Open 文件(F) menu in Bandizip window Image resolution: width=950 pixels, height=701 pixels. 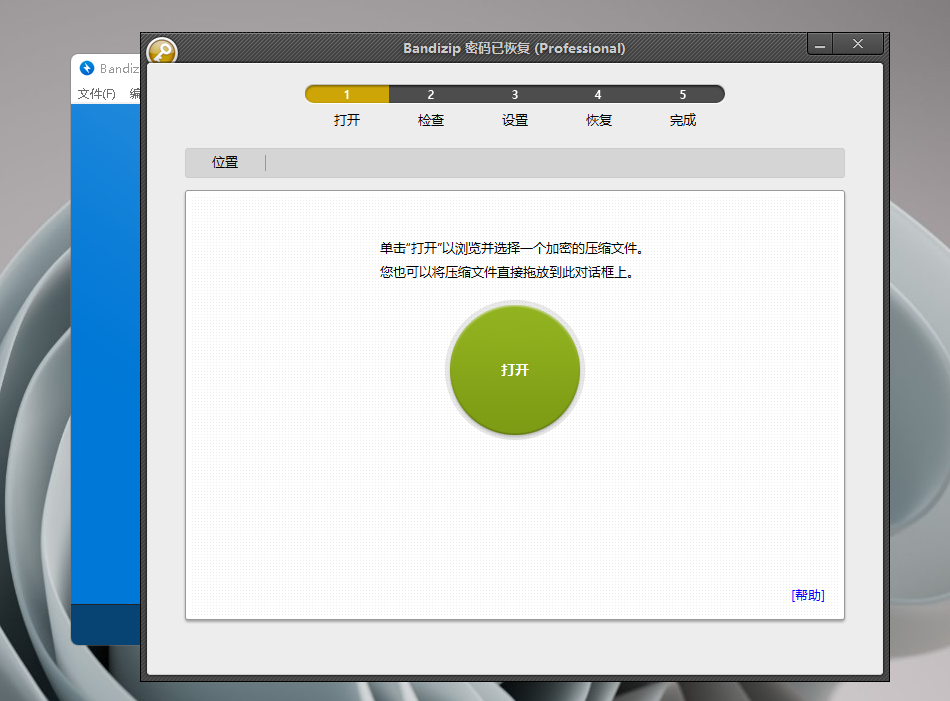[x=96, y=94]
